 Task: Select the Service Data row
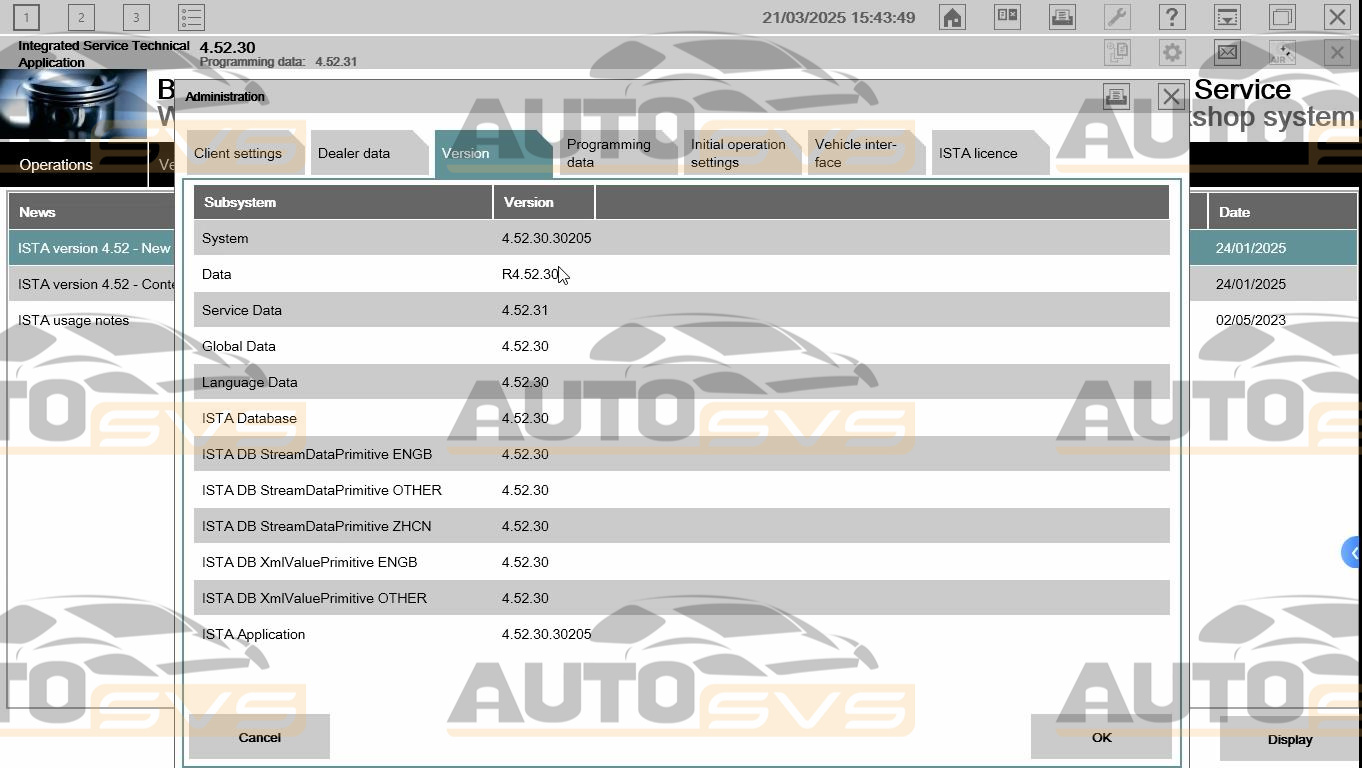[681, 310]
